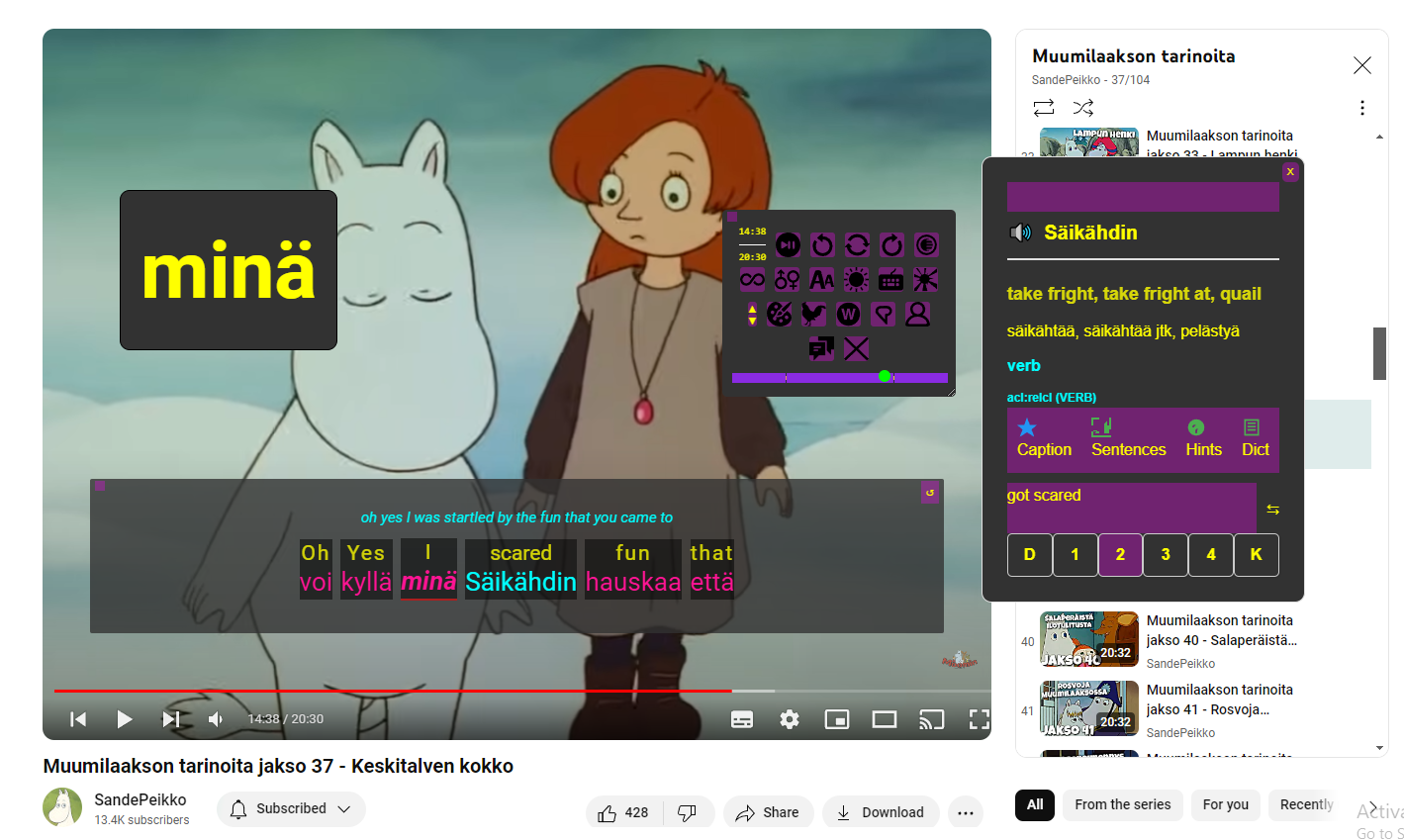
Task: Cast the video to a TV
Action: click(x=932, y=719)
